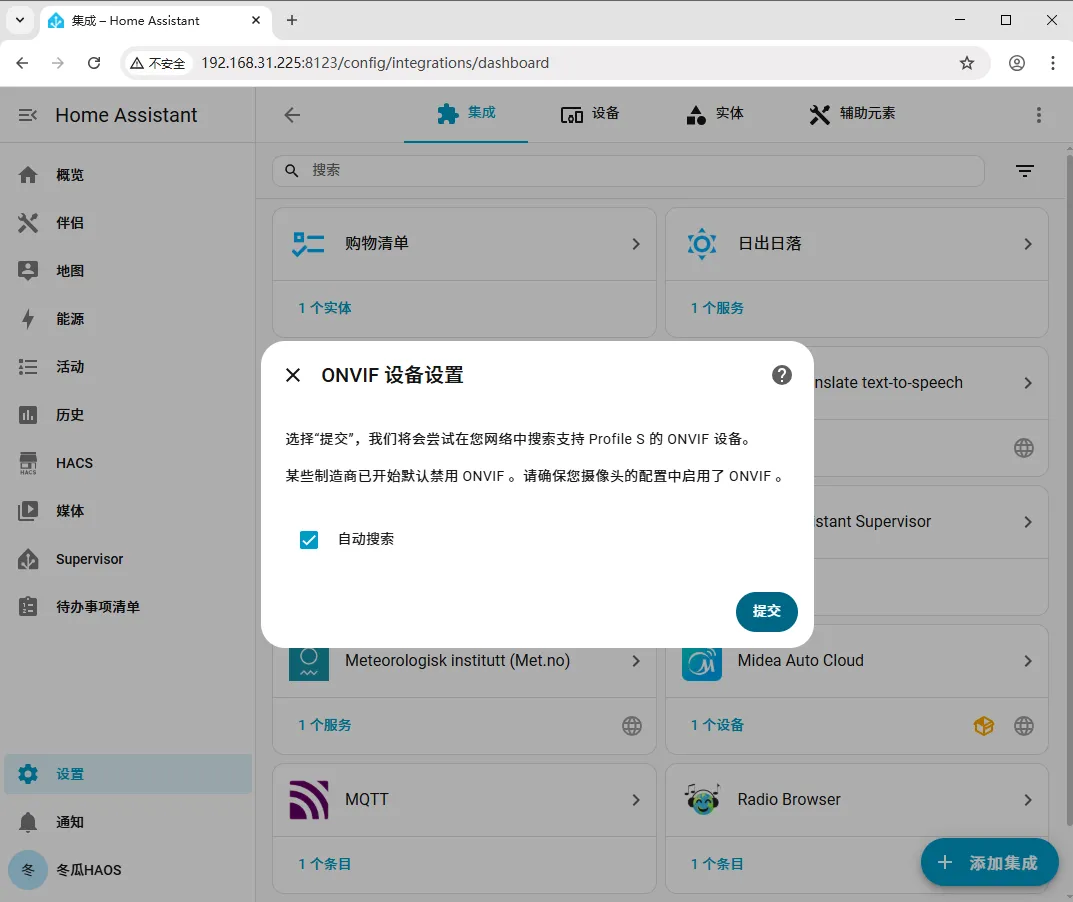Click the 添加集成 add integration button
Image resolution: width=1073 pixels, height=902 pixels.
tap(990, 862)
